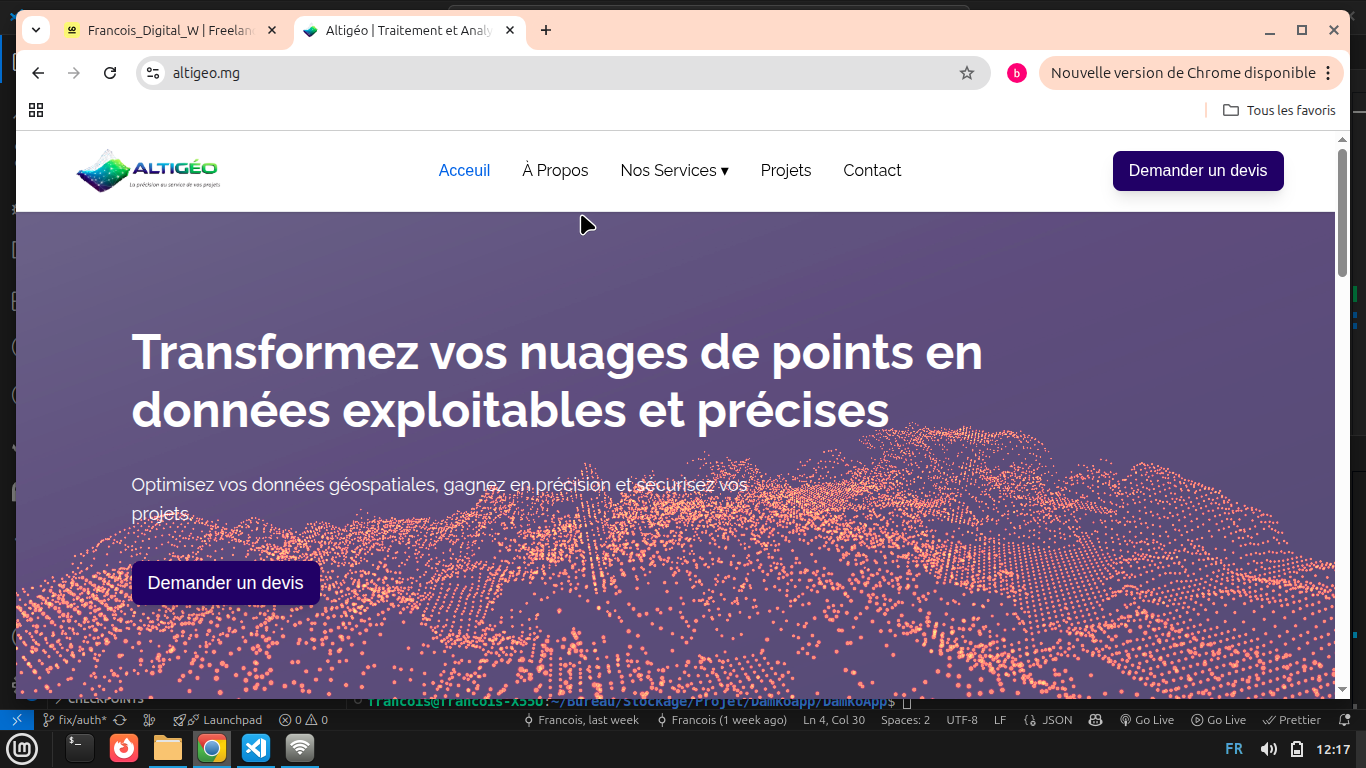Image resolution: width=1366 pixels, height=768 pixels.
Task: Open the Nouvelle version de Chrome disponible menu
Action: (1191, 73)
